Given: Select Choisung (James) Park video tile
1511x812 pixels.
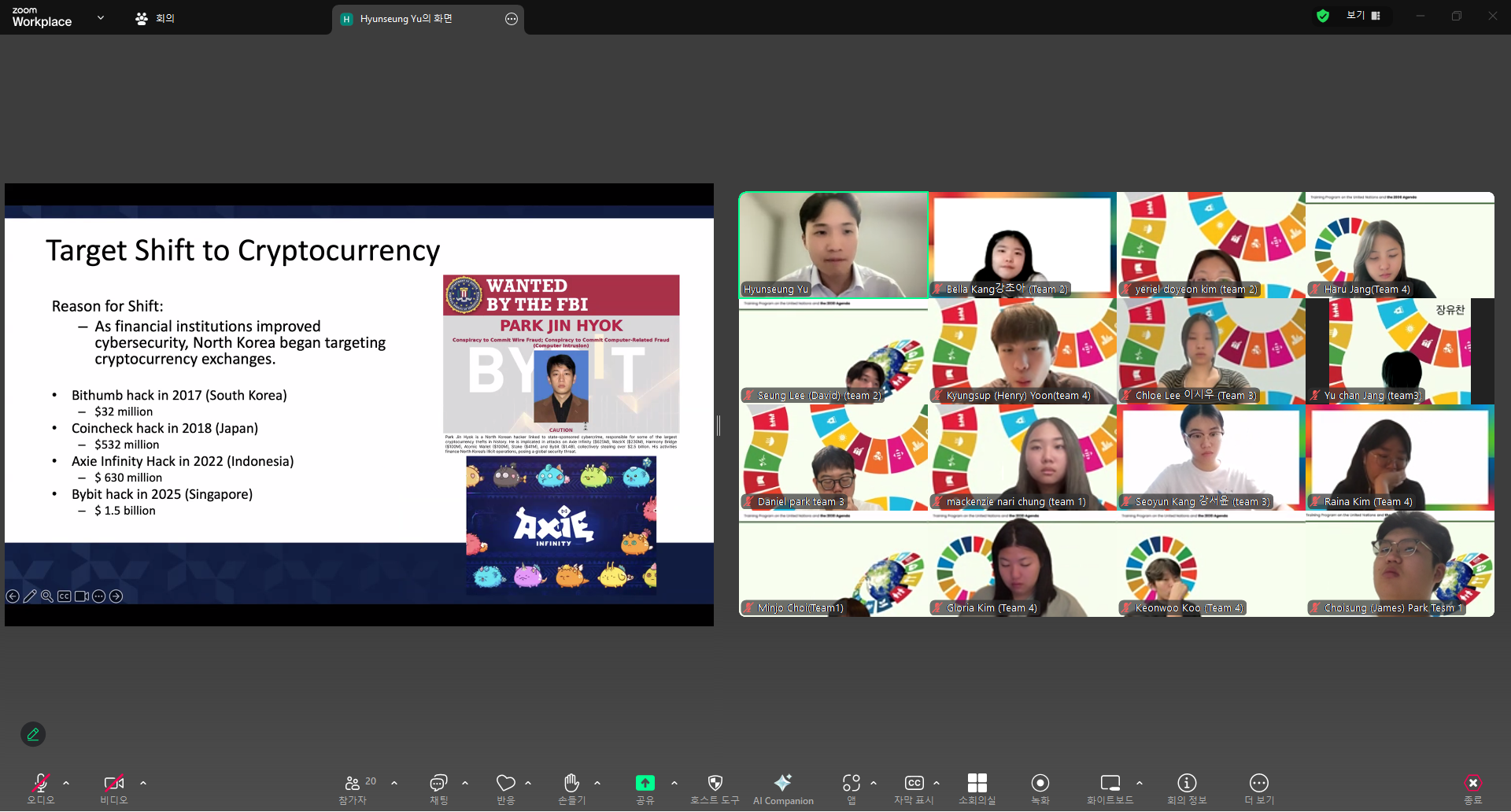Looking at the screenshot, I should coord(1400,563).
